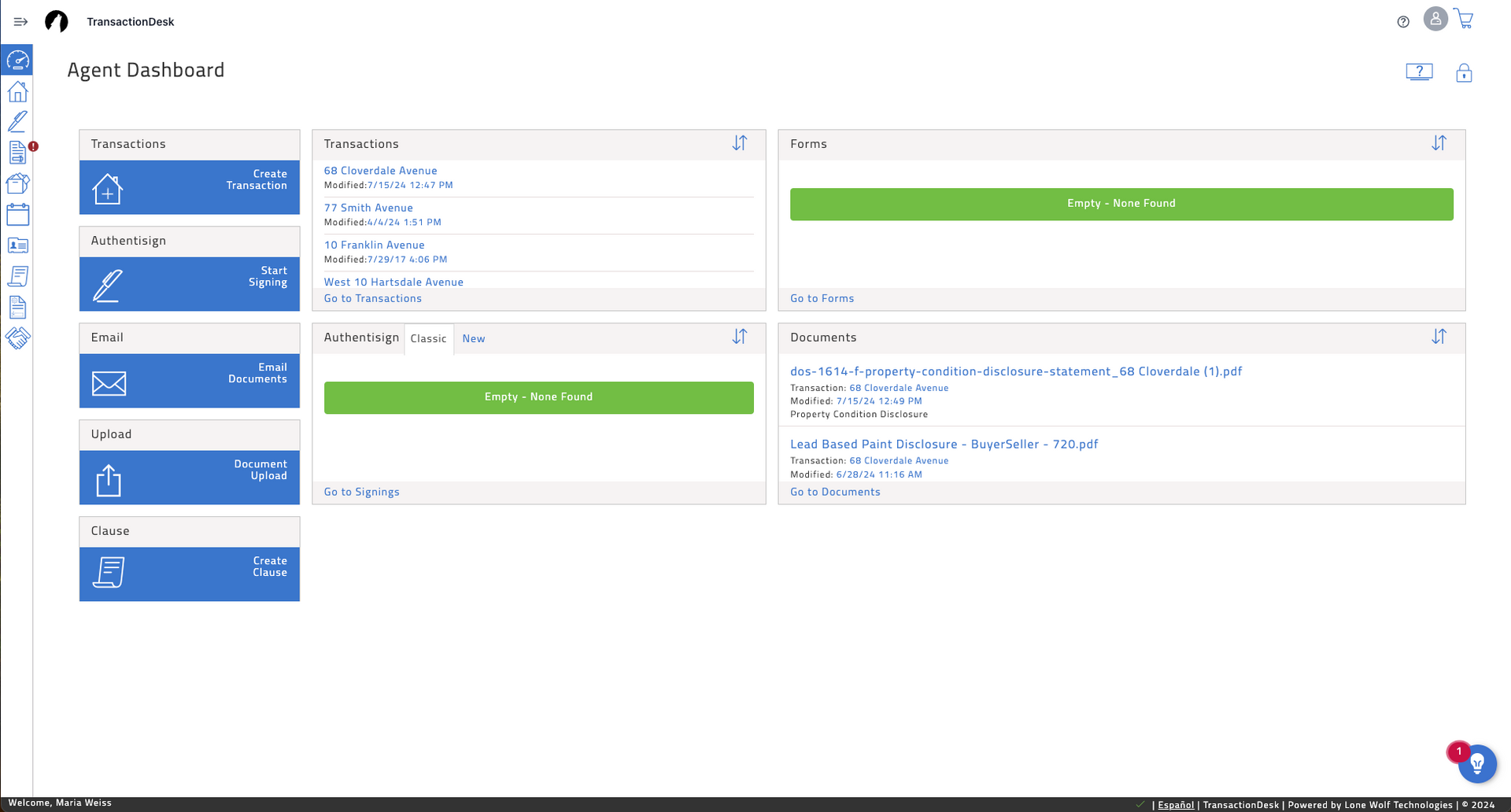Switch language via Español link
The image size is (1511, 812).
point(1176,805)
